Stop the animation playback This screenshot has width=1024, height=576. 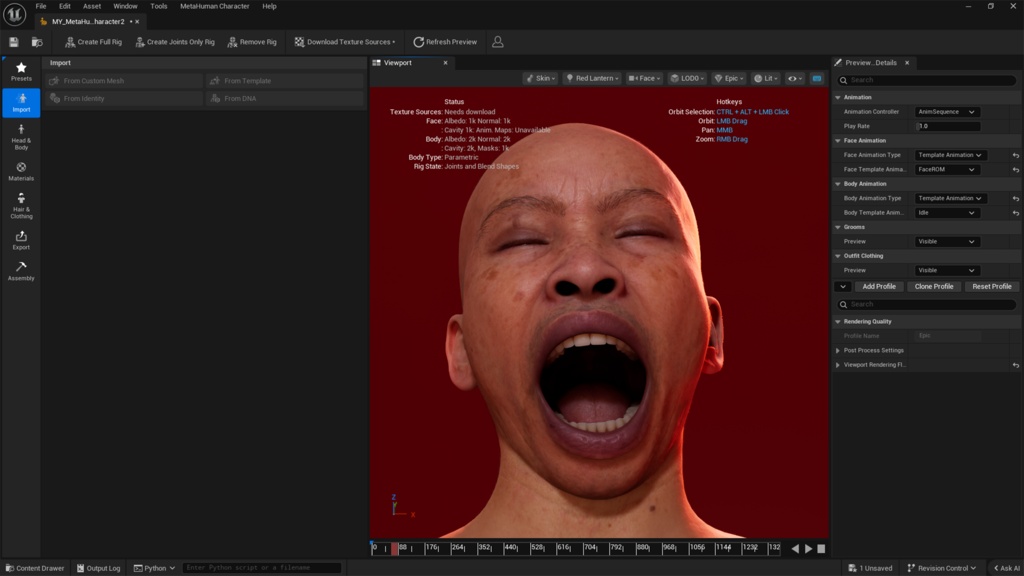click(822, 549)
